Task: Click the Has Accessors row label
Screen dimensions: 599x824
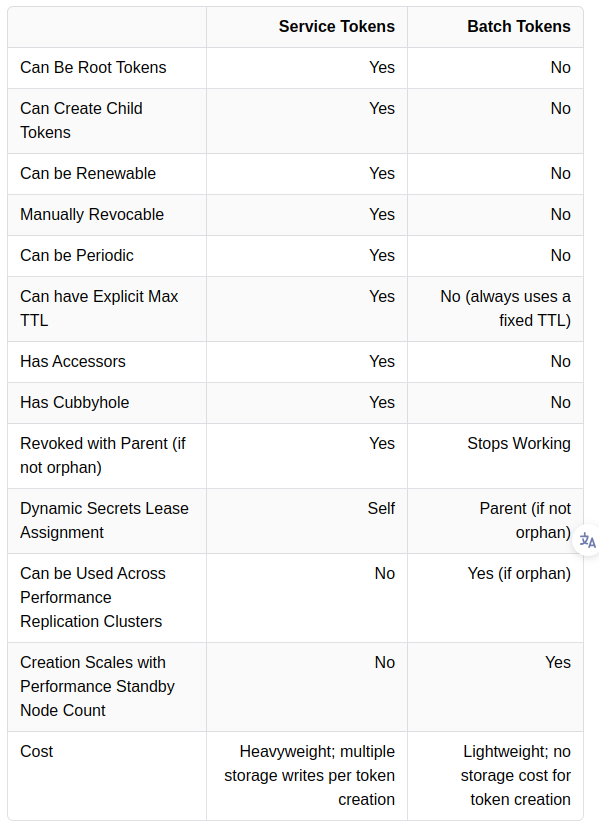Action: (x=73, y=362)
